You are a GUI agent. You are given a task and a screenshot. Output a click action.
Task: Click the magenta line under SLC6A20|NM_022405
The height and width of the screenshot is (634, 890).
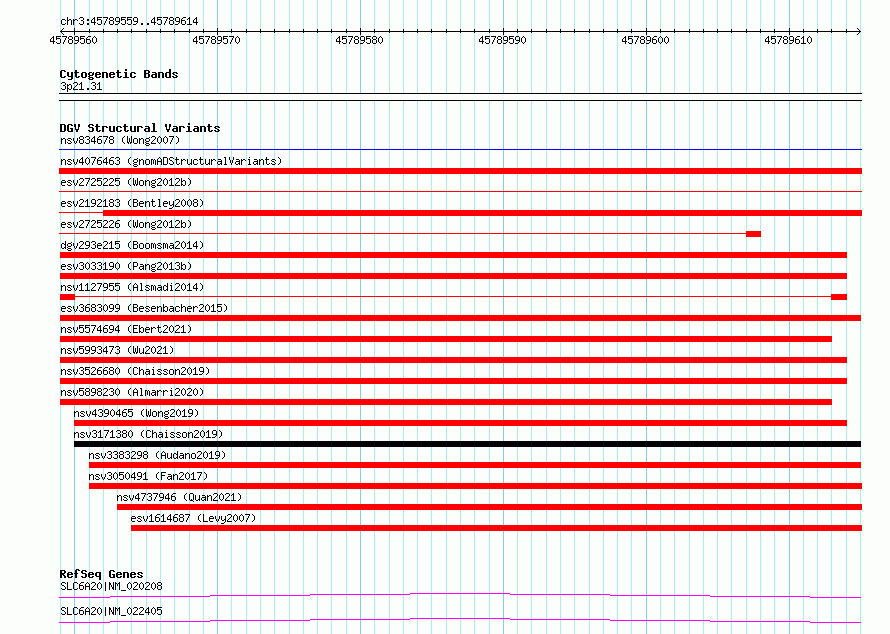pos(460,620)
